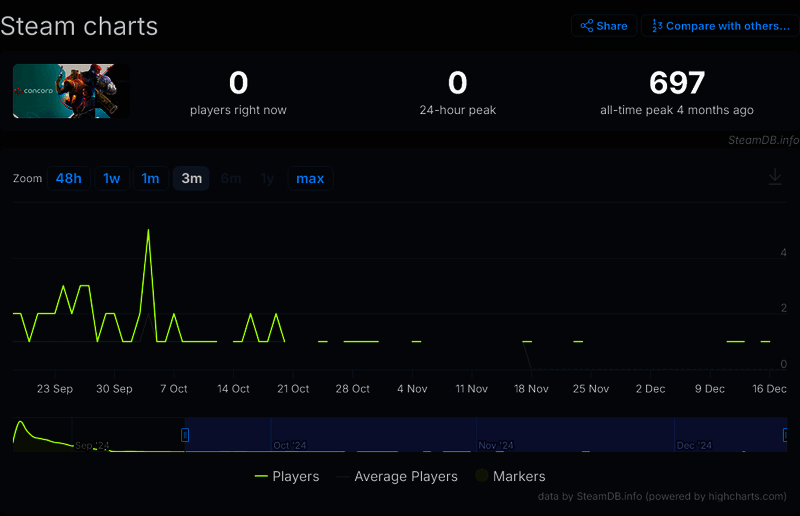Toggle the Players series in legend

[x=296, y=476]
